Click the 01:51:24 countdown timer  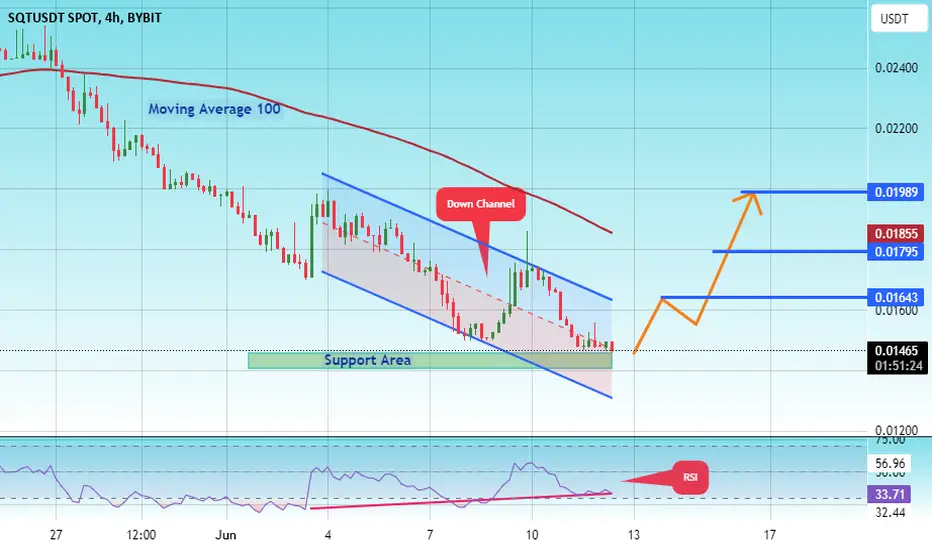point(896,366)
